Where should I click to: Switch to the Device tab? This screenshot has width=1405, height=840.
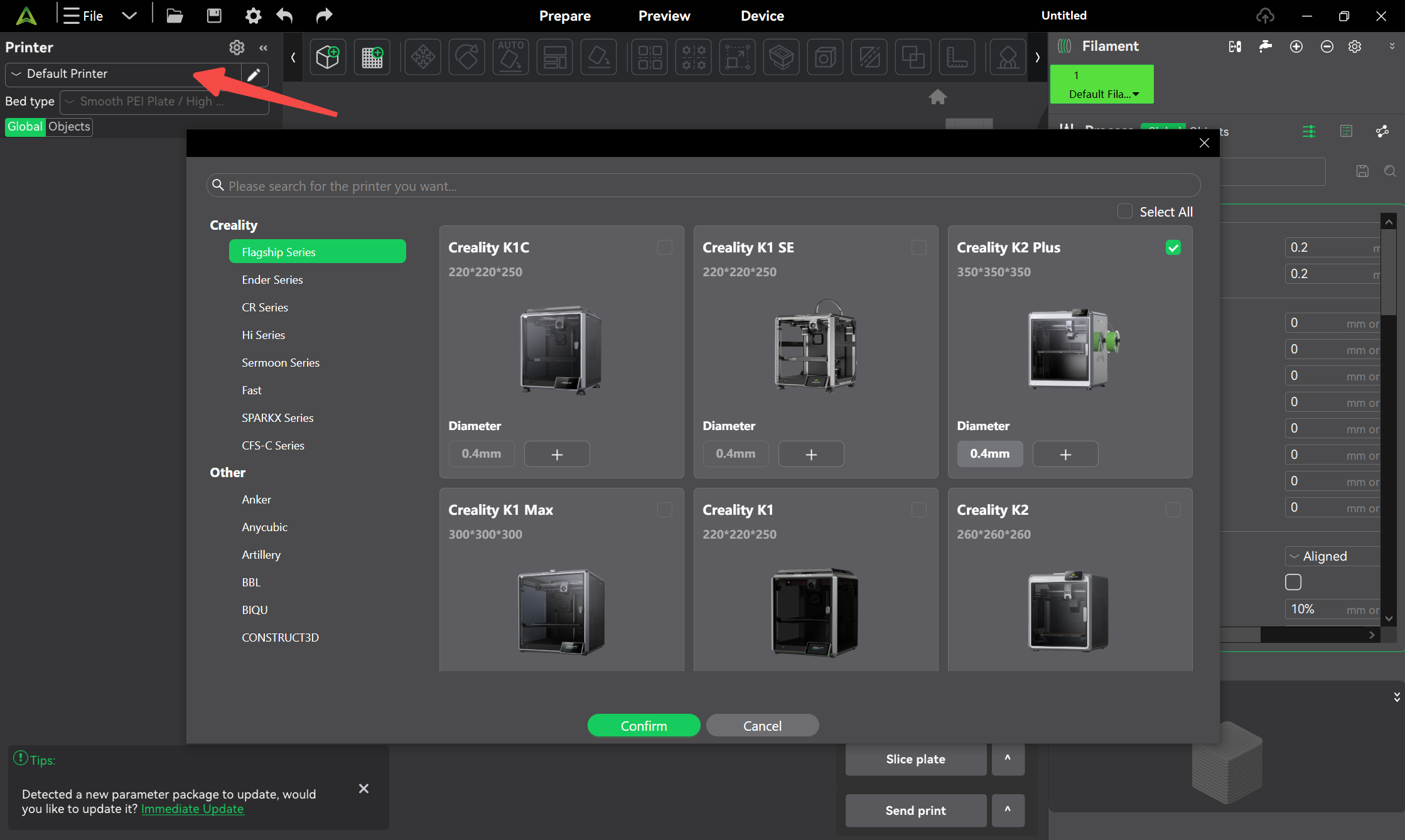pyautogui.click(x=762, y=16)
